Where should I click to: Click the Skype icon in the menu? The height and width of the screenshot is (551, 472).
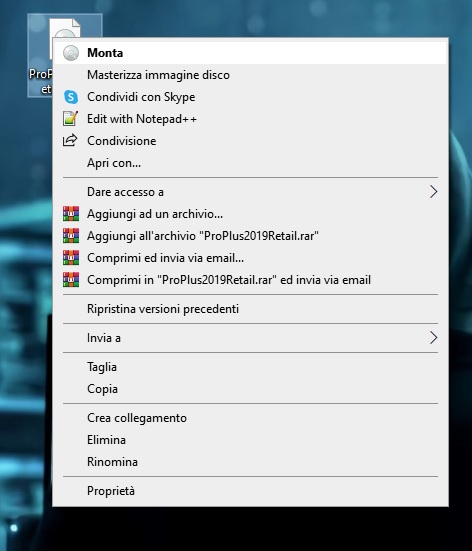71,97
